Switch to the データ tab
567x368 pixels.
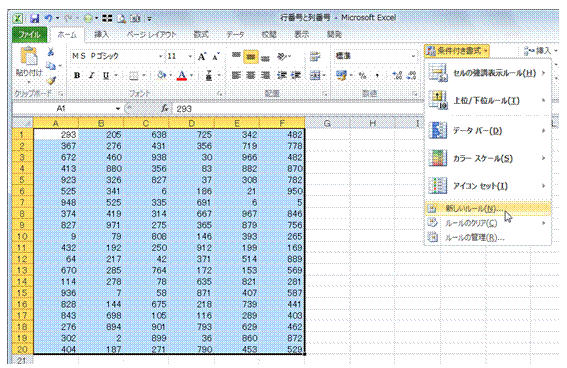[x=235, y=35]
